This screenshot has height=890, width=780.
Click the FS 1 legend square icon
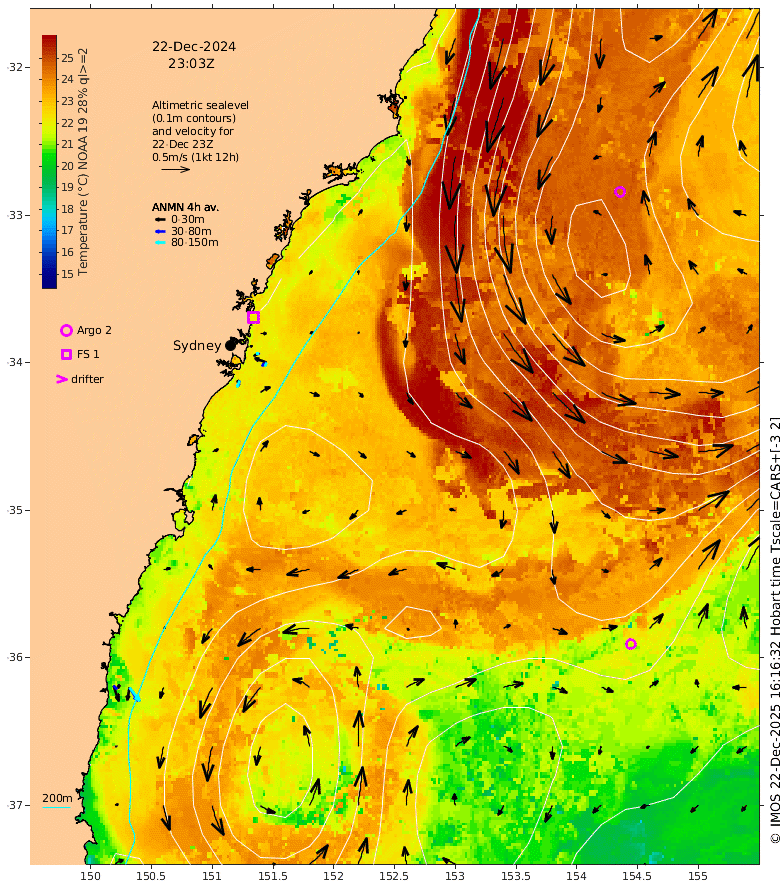(66, 354)
